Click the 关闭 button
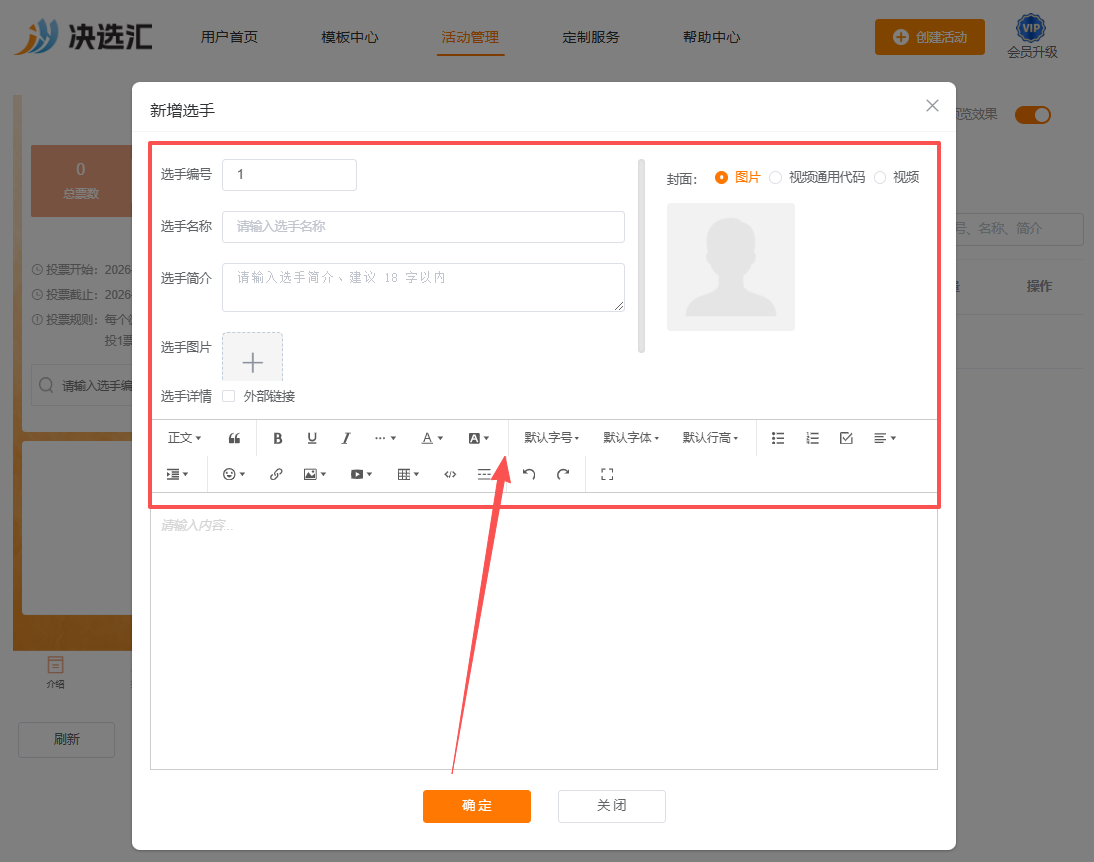This screenshot has height=862, width=1094. tap(612, 806)
